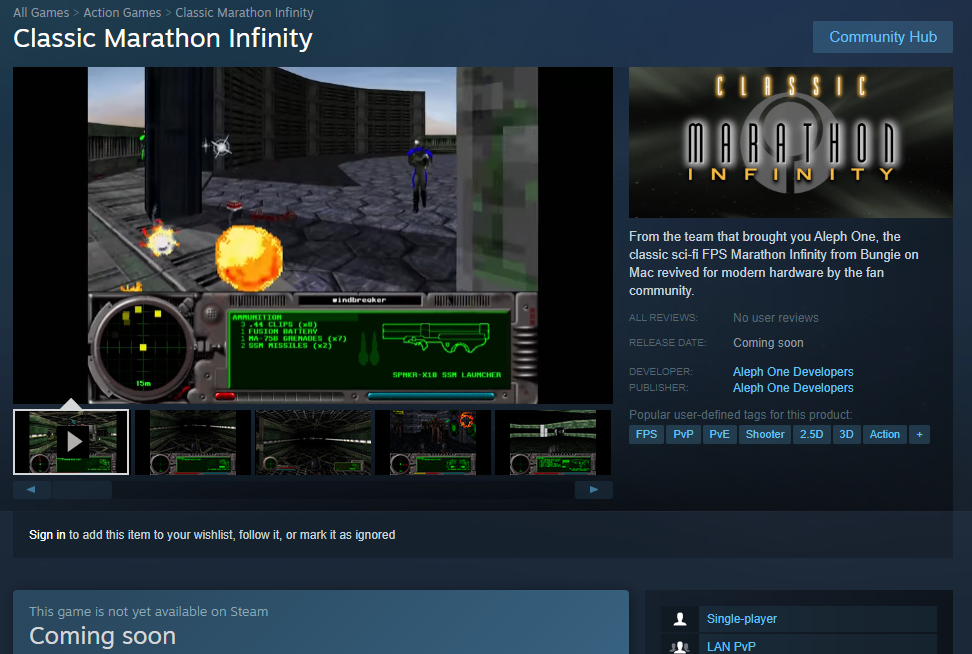Open Aleph One Developers publisher link
Viewport: 972px width, 654px height.
pyautogui.click(x=793, y=387)
